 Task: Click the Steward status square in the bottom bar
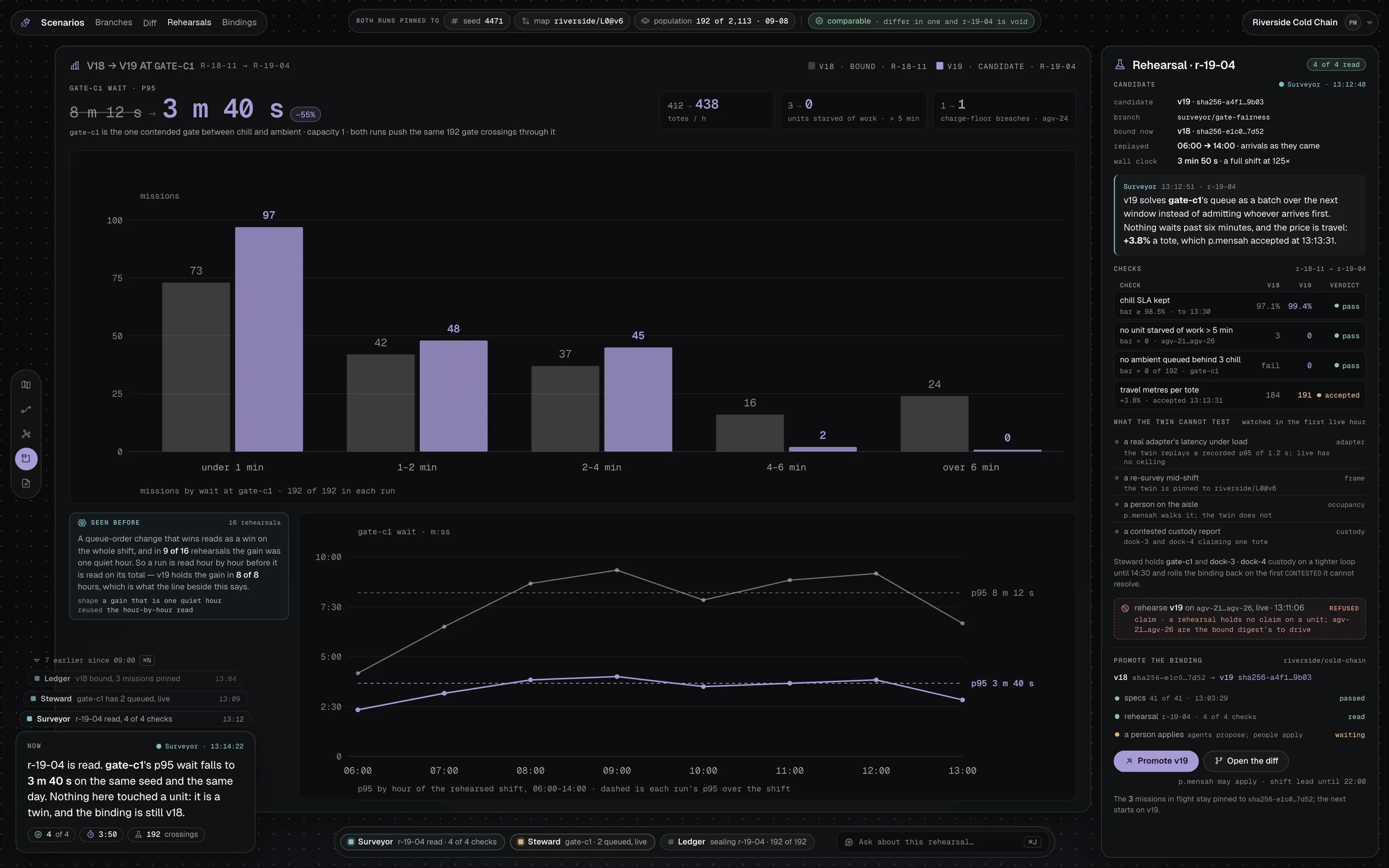[x=521, y=842]
